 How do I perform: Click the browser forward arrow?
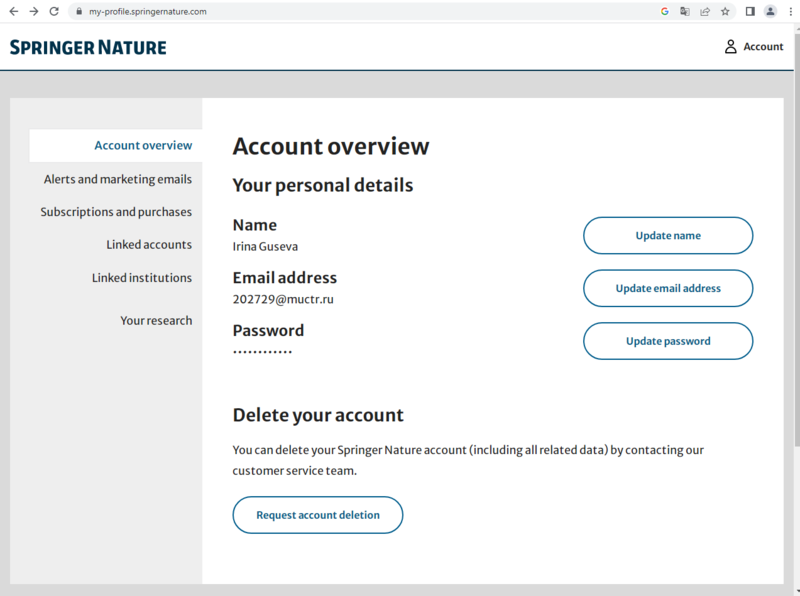click(34, 11)
